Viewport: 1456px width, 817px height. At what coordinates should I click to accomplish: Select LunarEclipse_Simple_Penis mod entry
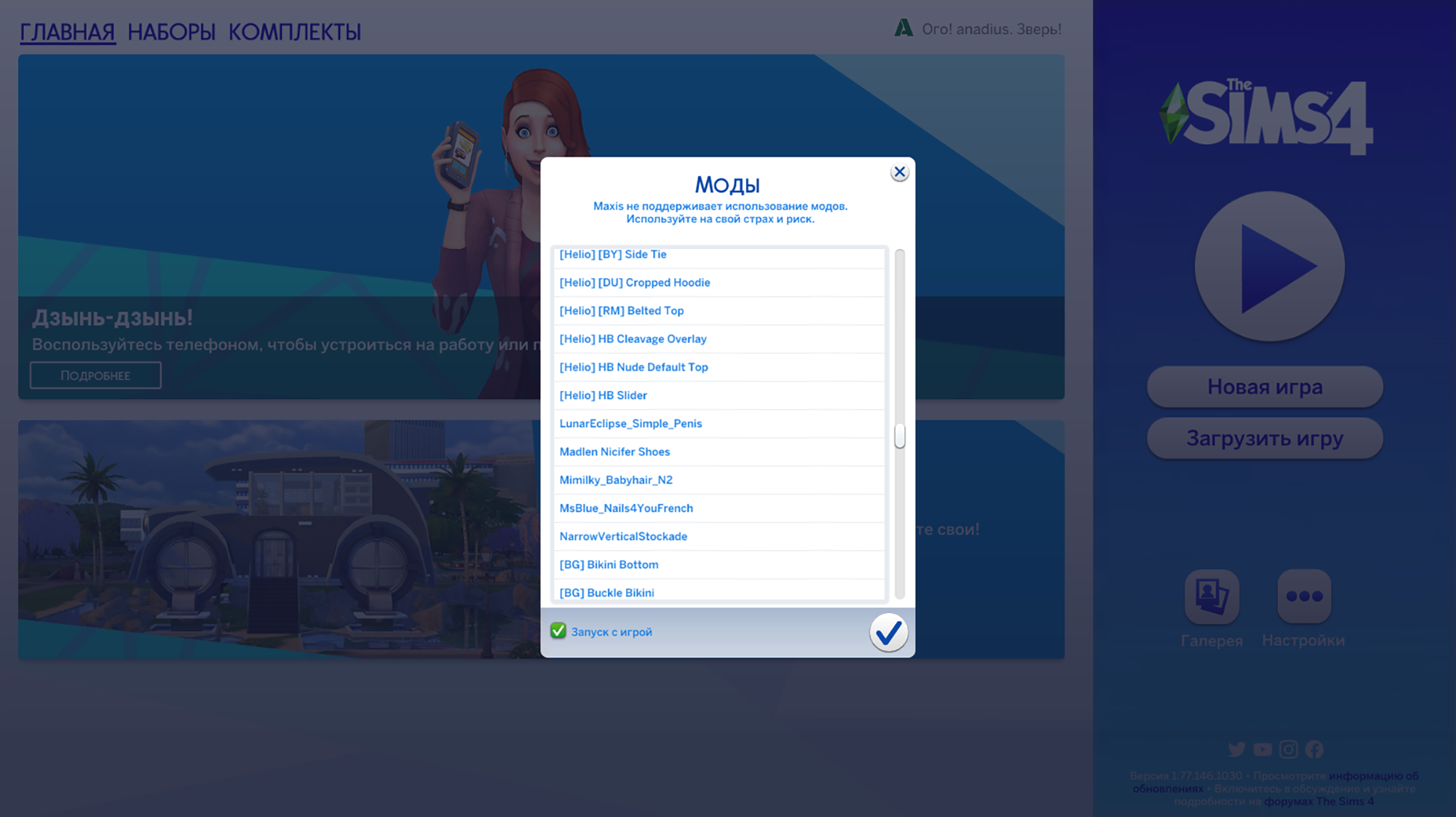coord(631,423)
